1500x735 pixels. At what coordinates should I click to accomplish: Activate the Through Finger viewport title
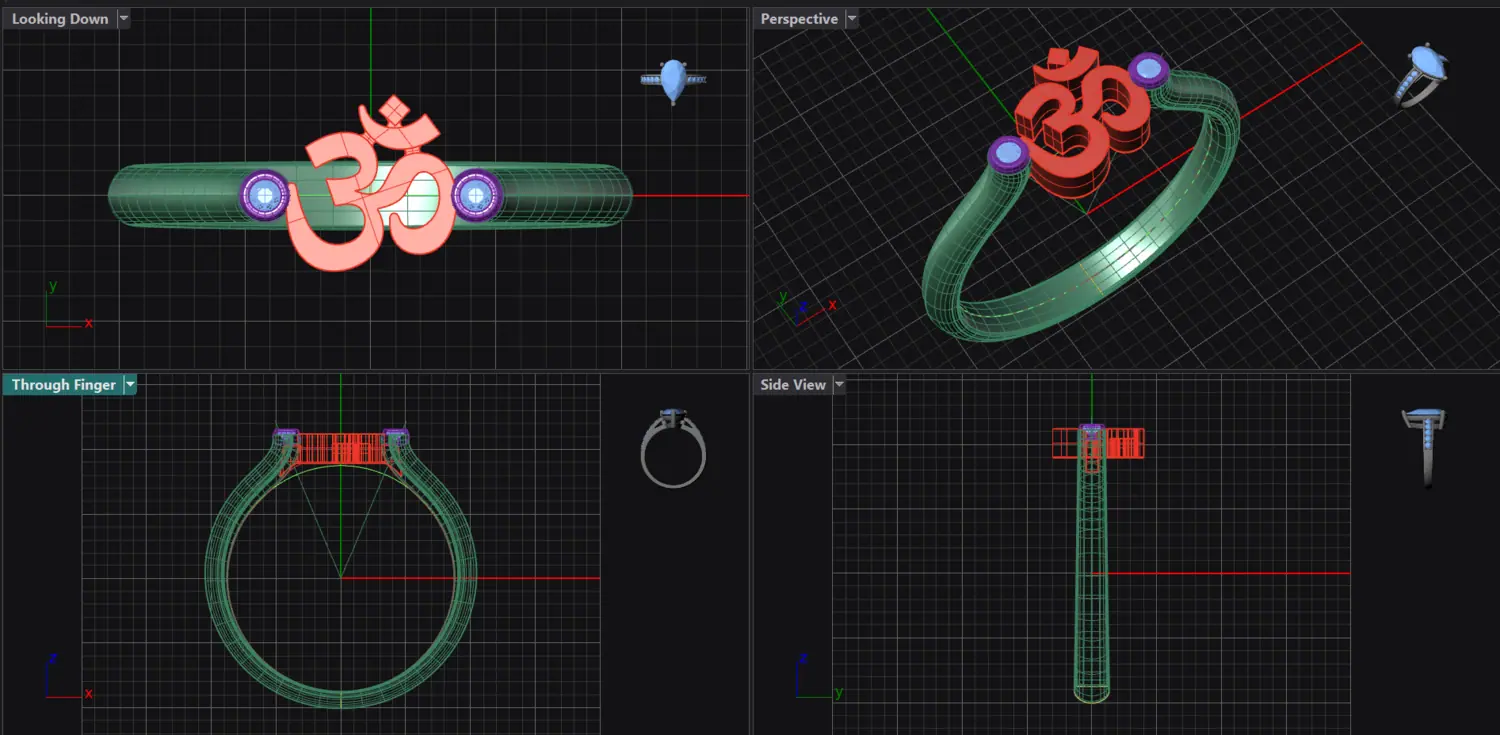point(64,385)
